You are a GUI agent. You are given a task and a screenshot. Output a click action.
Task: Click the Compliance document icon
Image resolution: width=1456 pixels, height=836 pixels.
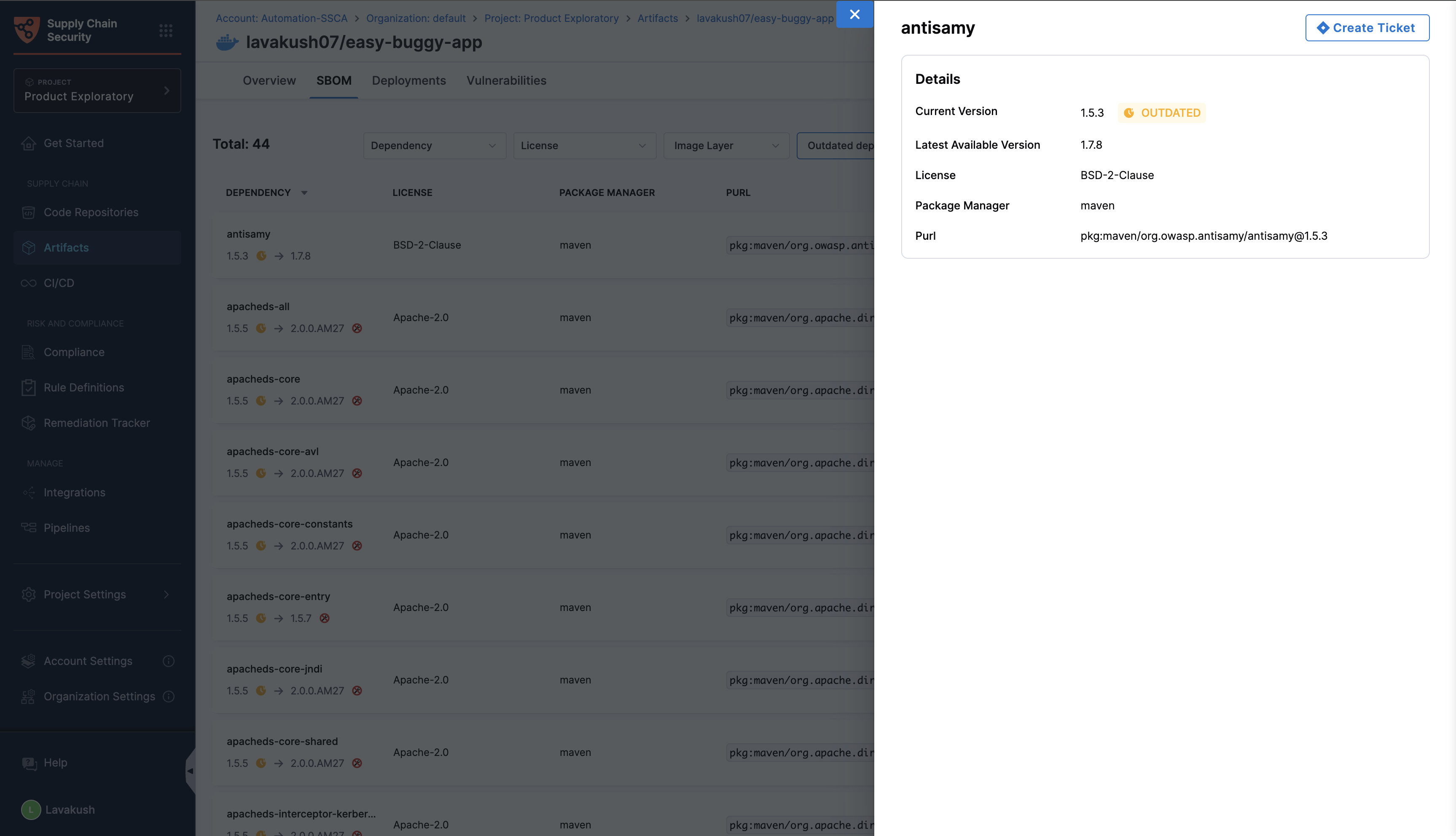click(x=29, y=353)
